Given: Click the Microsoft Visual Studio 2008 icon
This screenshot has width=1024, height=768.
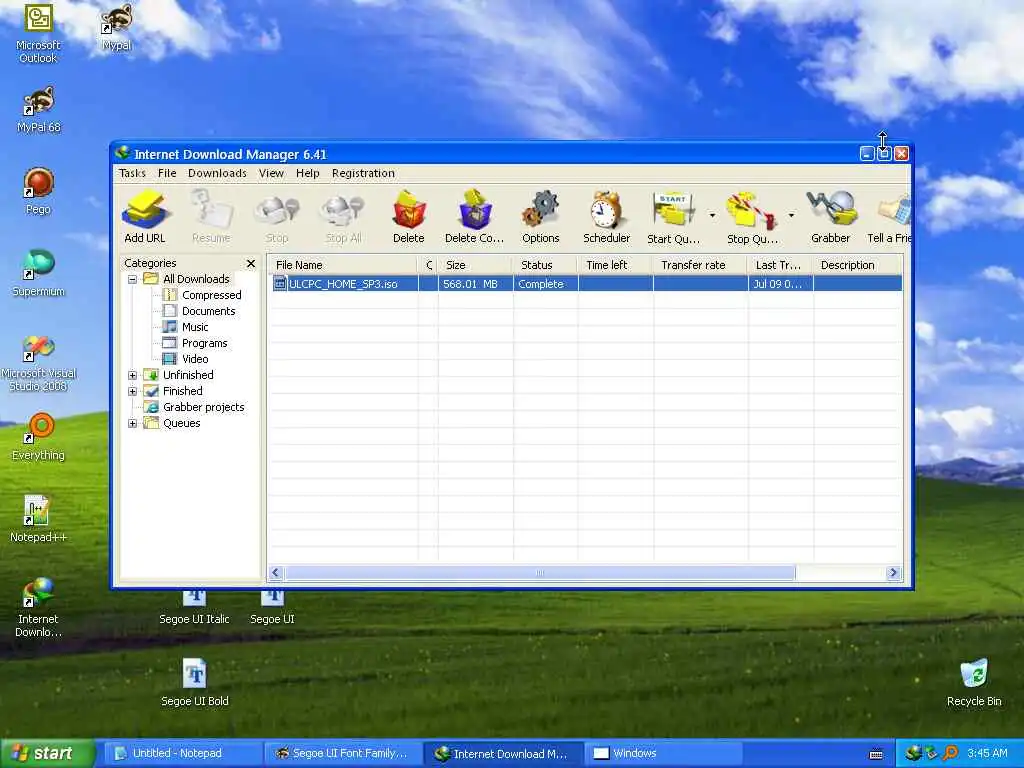Looking at the screenshot, I should (39, 363).
